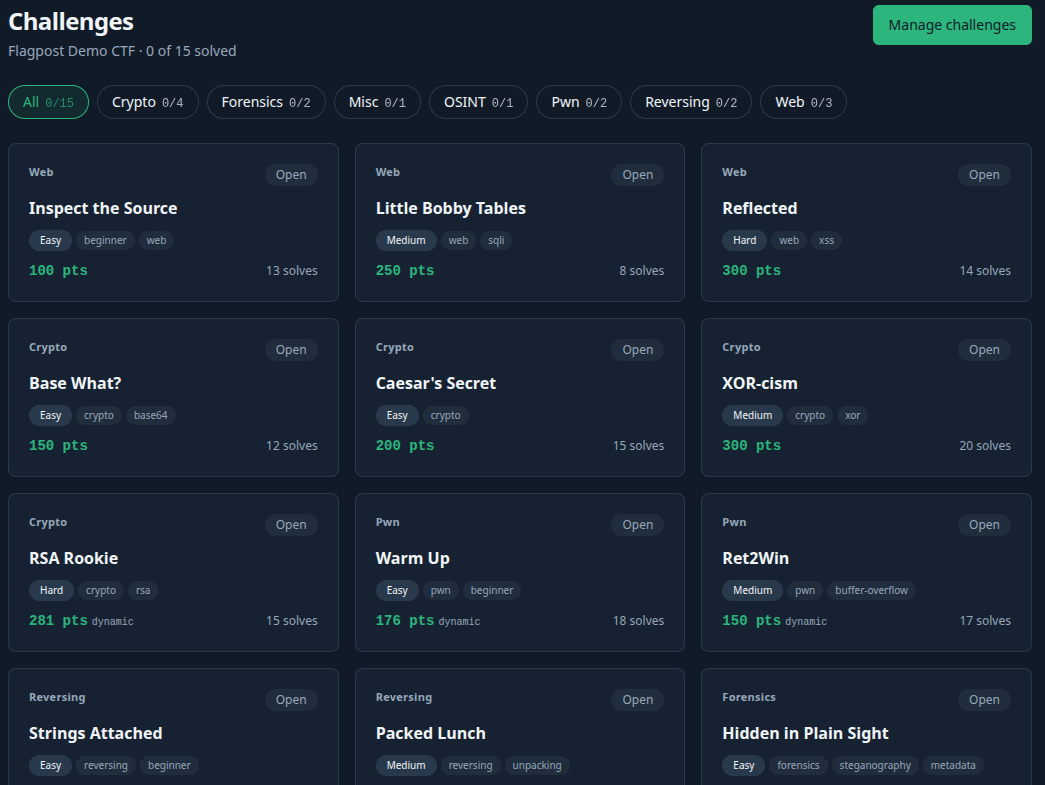Click the crypto tag on Caesar's Secret
The height and width of the screenshot is (785, 1045).
[x=445, y=415]
